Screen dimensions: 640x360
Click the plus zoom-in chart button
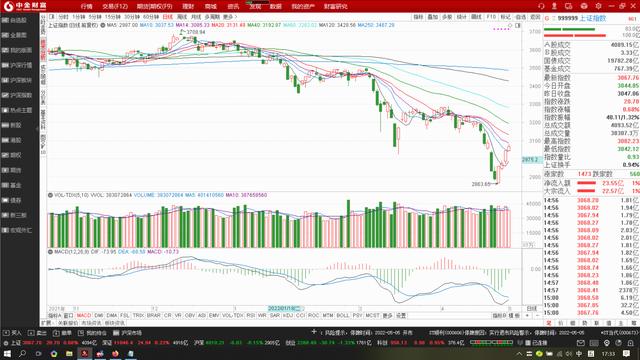pos(527,316)
